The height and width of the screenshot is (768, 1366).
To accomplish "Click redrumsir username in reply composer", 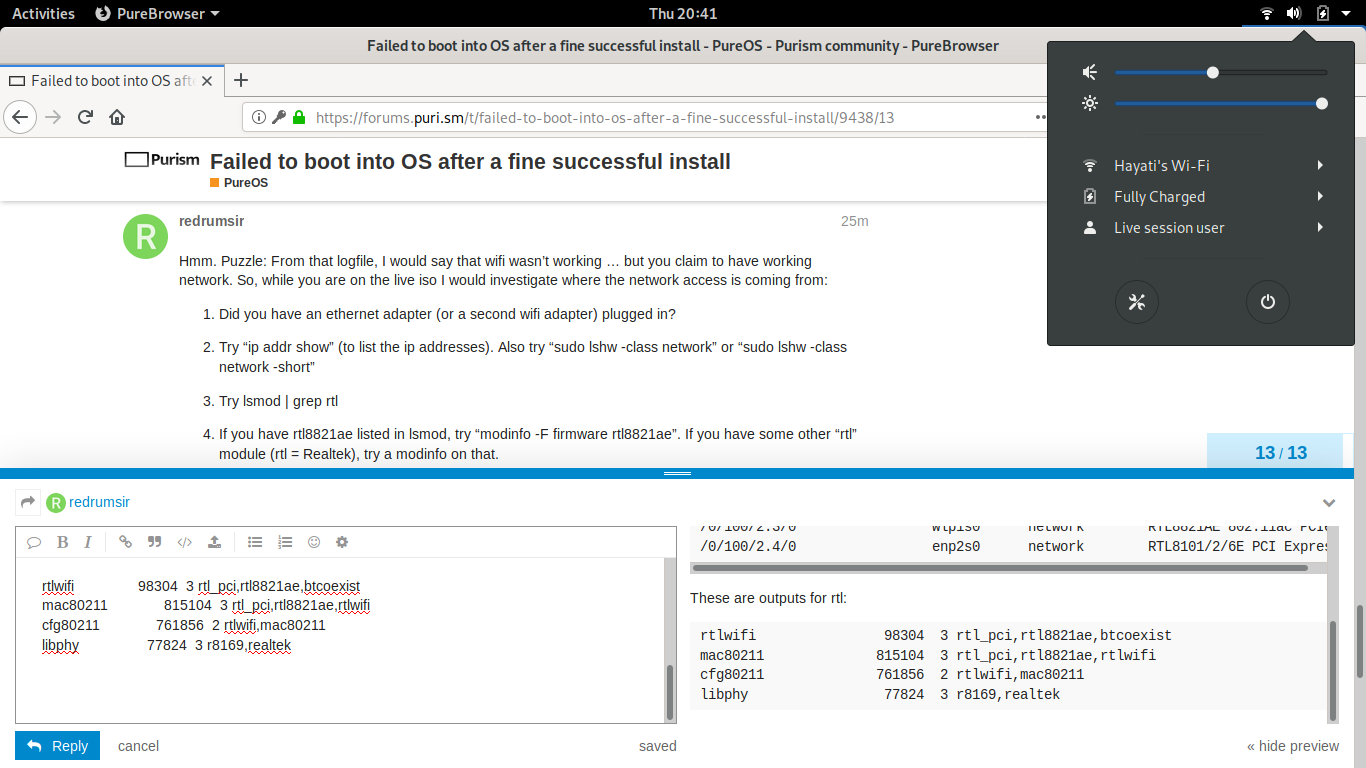I will point(99,502).
